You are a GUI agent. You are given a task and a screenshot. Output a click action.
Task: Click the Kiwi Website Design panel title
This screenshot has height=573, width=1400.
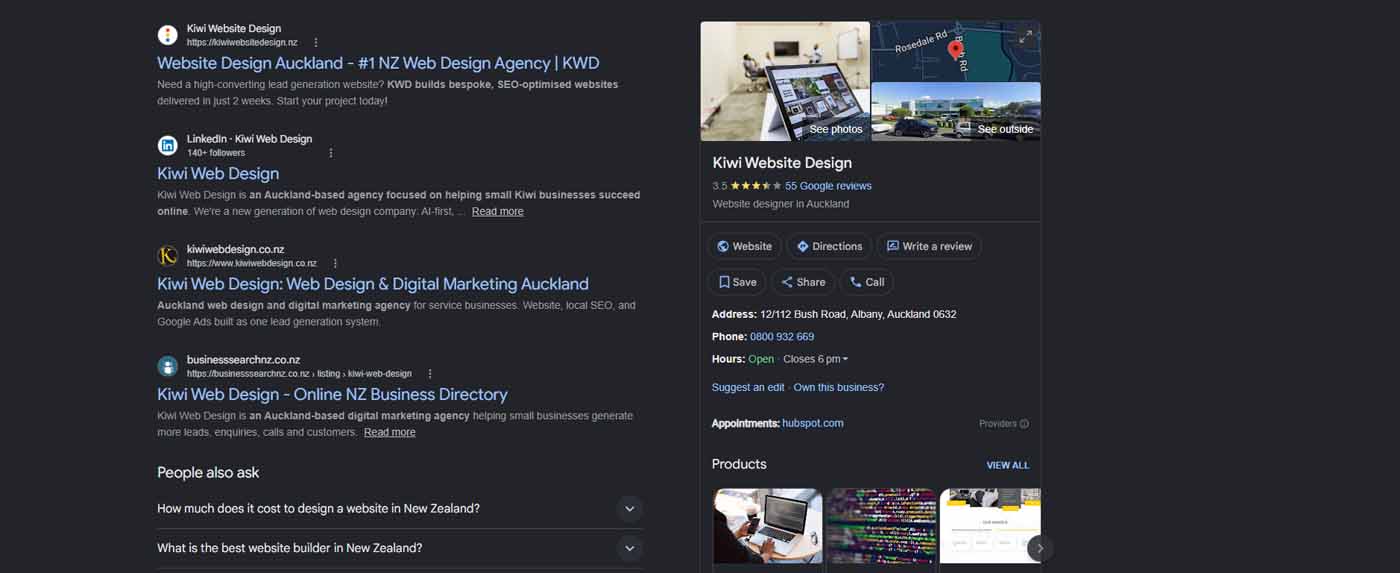tap(782, 163)
